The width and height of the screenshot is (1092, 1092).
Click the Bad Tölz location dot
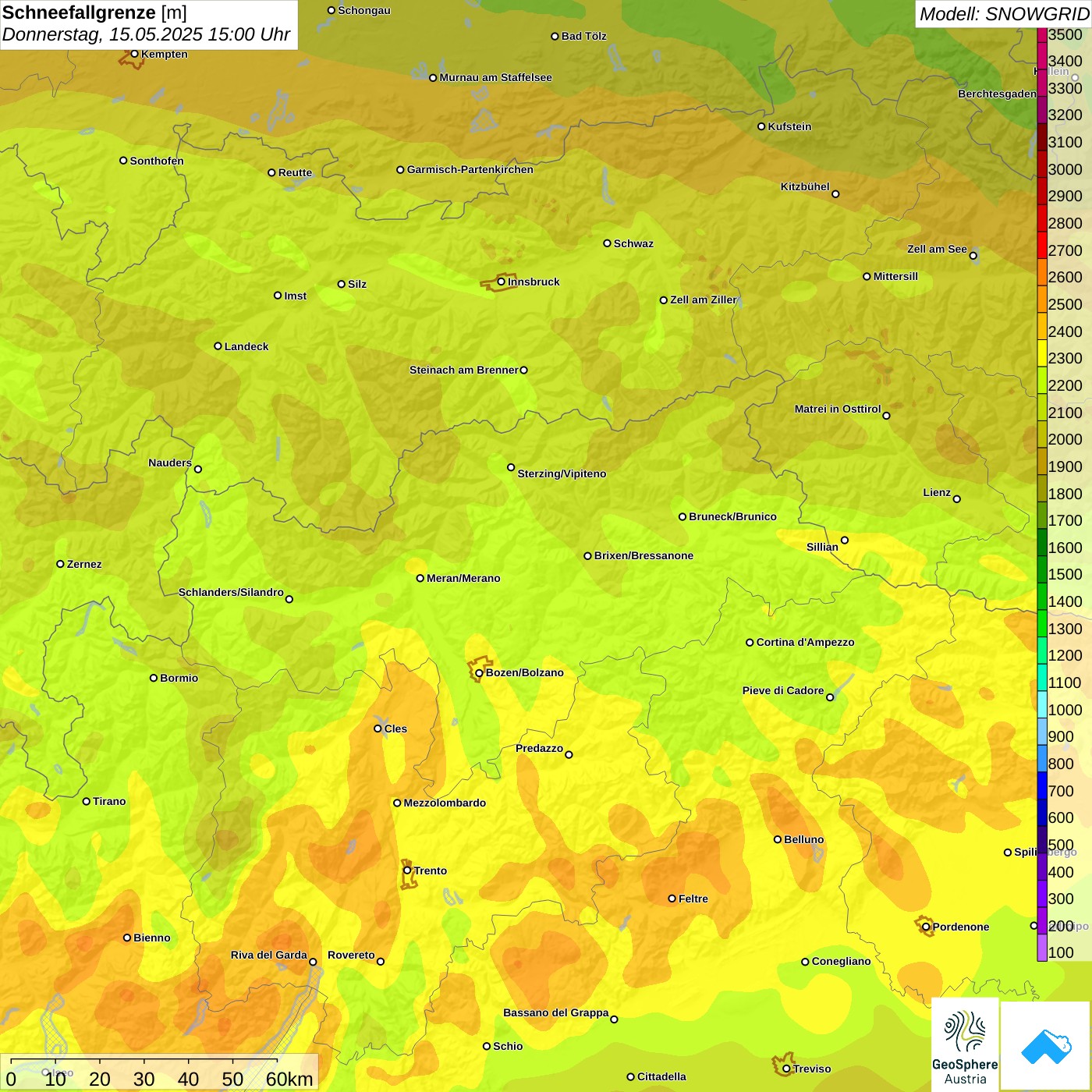pyautogui.click(x=555, y=36)
